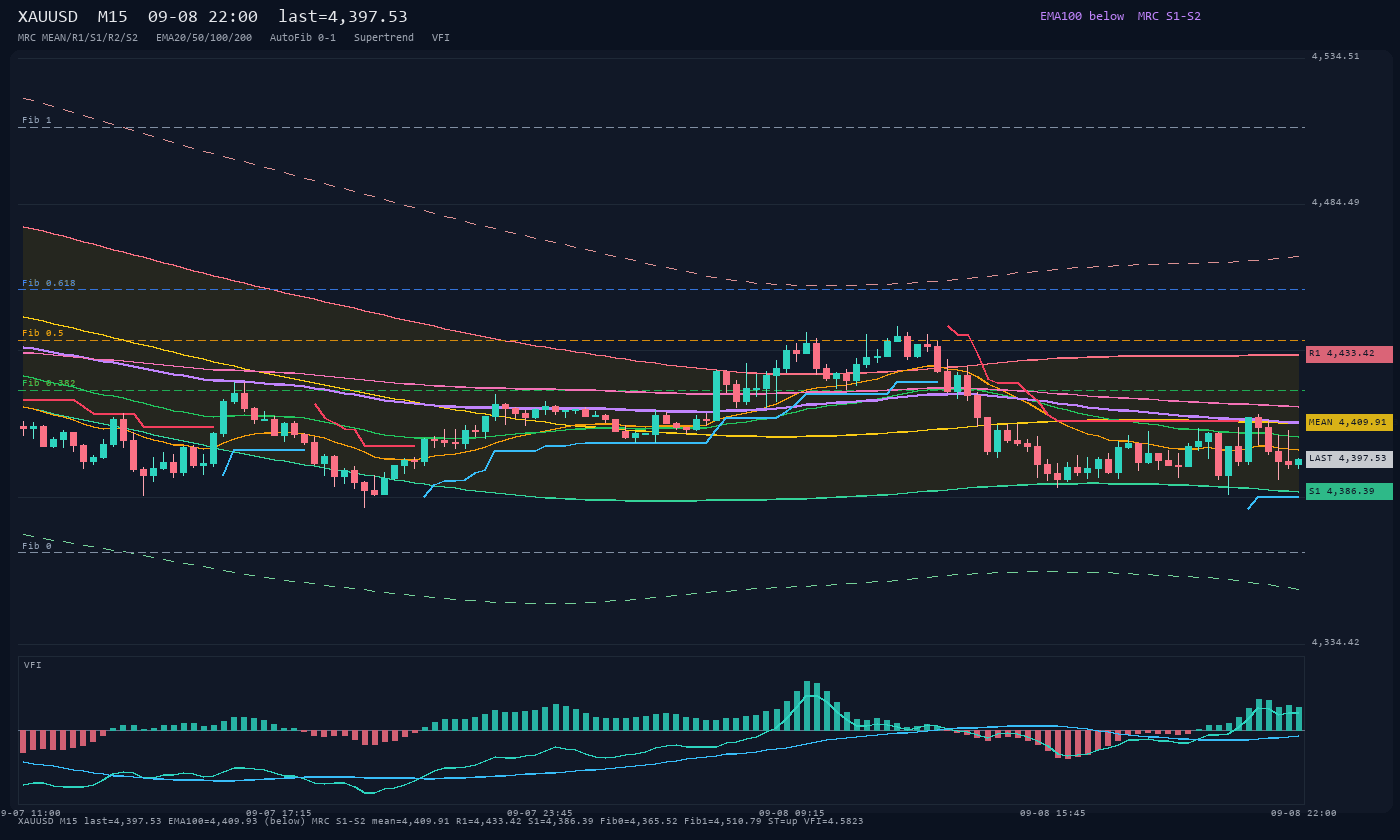Image resolution: width=1400 pixels, height=840 pixels.
Task: Click the Fib 0.382 level label
Action: tap(49, 383)
